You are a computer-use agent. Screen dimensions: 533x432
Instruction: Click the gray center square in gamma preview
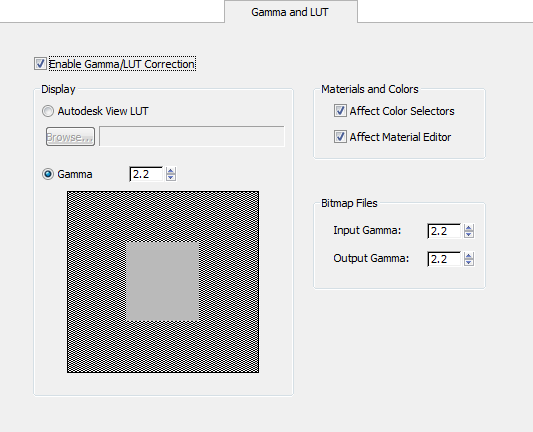coord(162,281)
